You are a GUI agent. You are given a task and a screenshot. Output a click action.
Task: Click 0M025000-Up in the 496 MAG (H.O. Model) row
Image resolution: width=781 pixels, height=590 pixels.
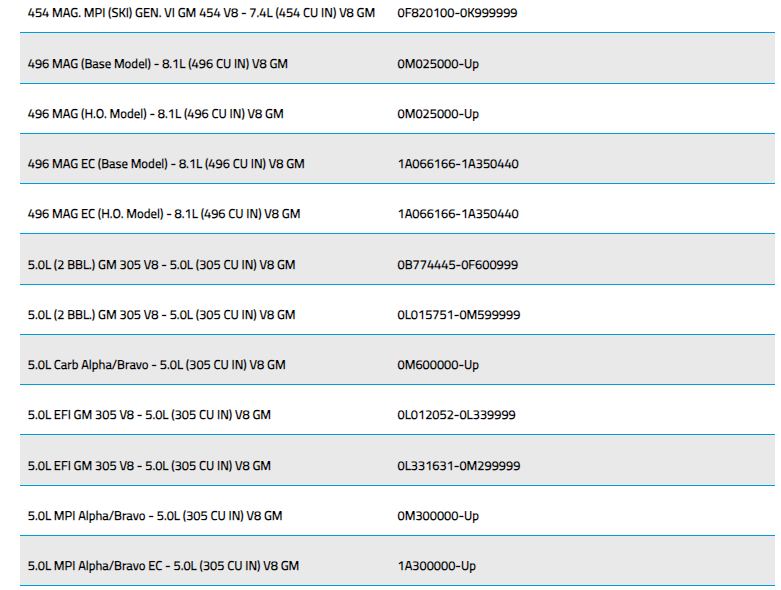click(x=438, y=114)
